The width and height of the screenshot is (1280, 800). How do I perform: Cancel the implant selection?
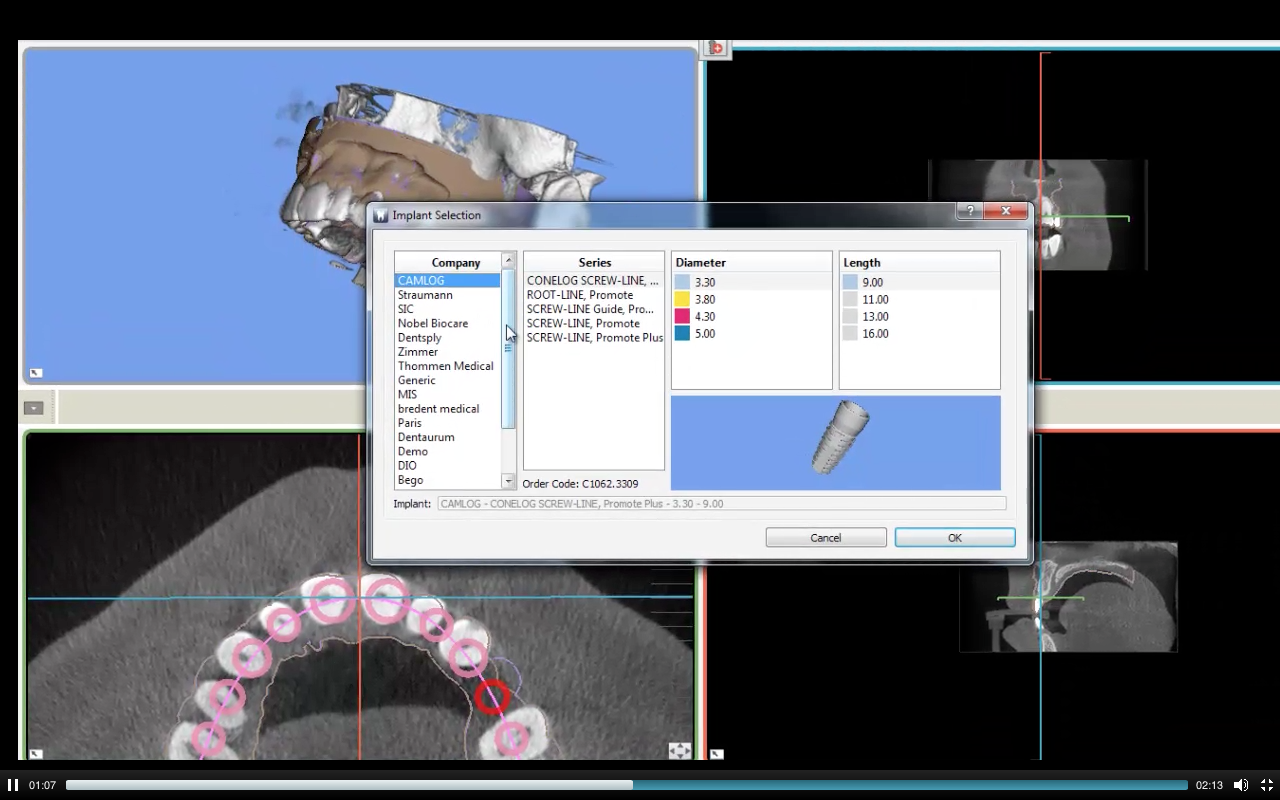[x=826, y=538]
